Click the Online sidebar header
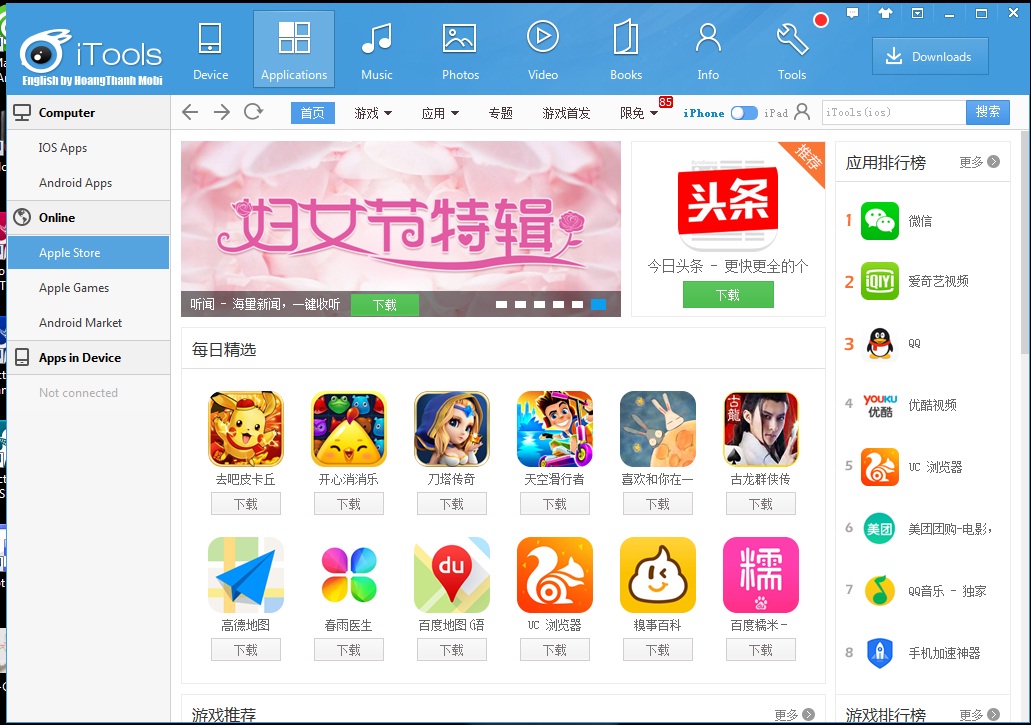This screenshot has height=725, width=1031. (88, 218)
